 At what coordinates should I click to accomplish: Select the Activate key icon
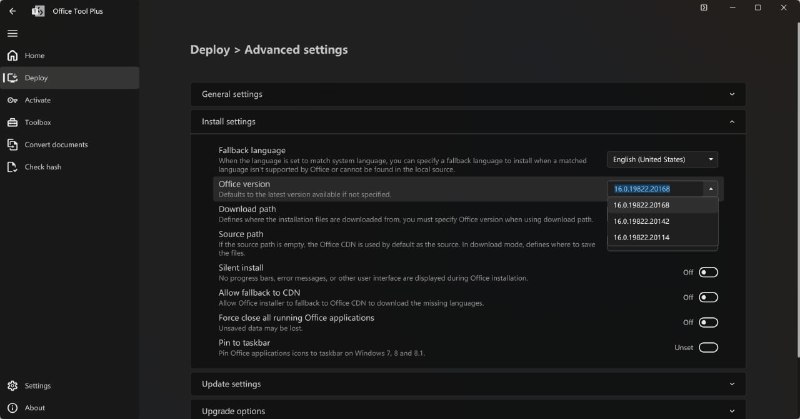pyautogui.click(x=13, y=100)
